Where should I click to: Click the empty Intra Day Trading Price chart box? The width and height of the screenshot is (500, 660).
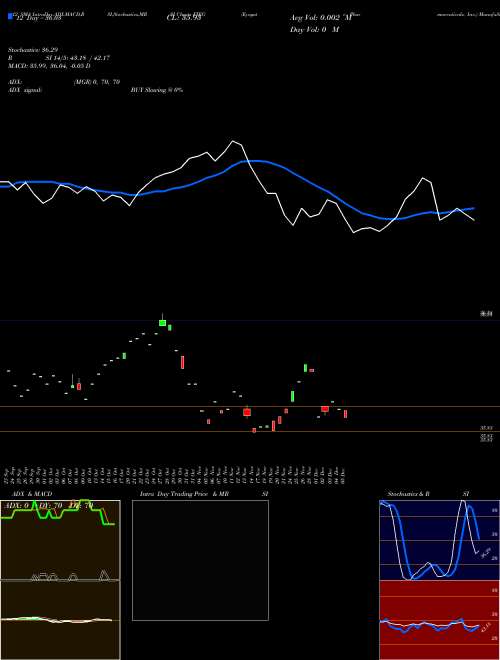click(x=200, y=560)
